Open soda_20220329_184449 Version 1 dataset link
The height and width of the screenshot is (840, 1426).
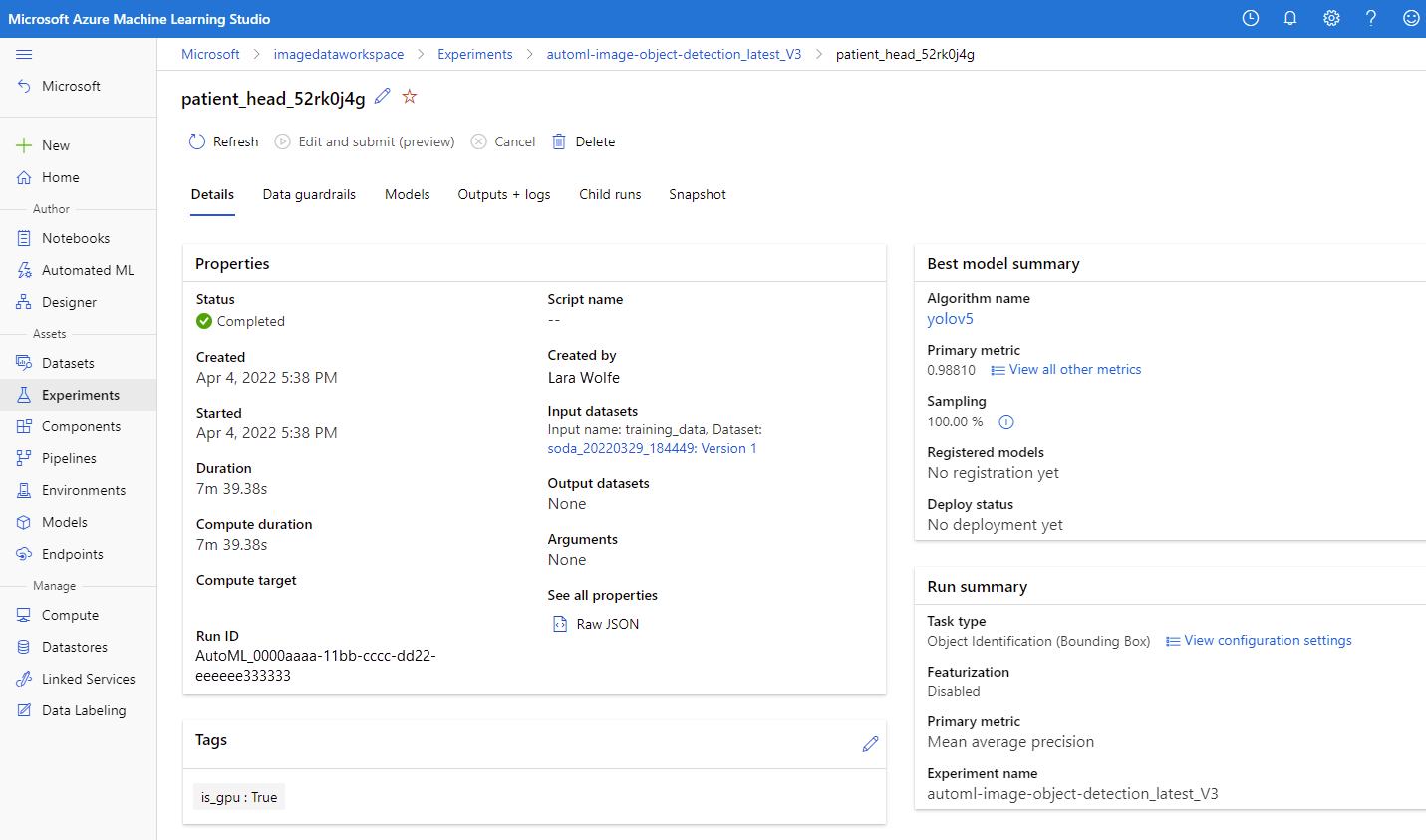tap(652, 448)
